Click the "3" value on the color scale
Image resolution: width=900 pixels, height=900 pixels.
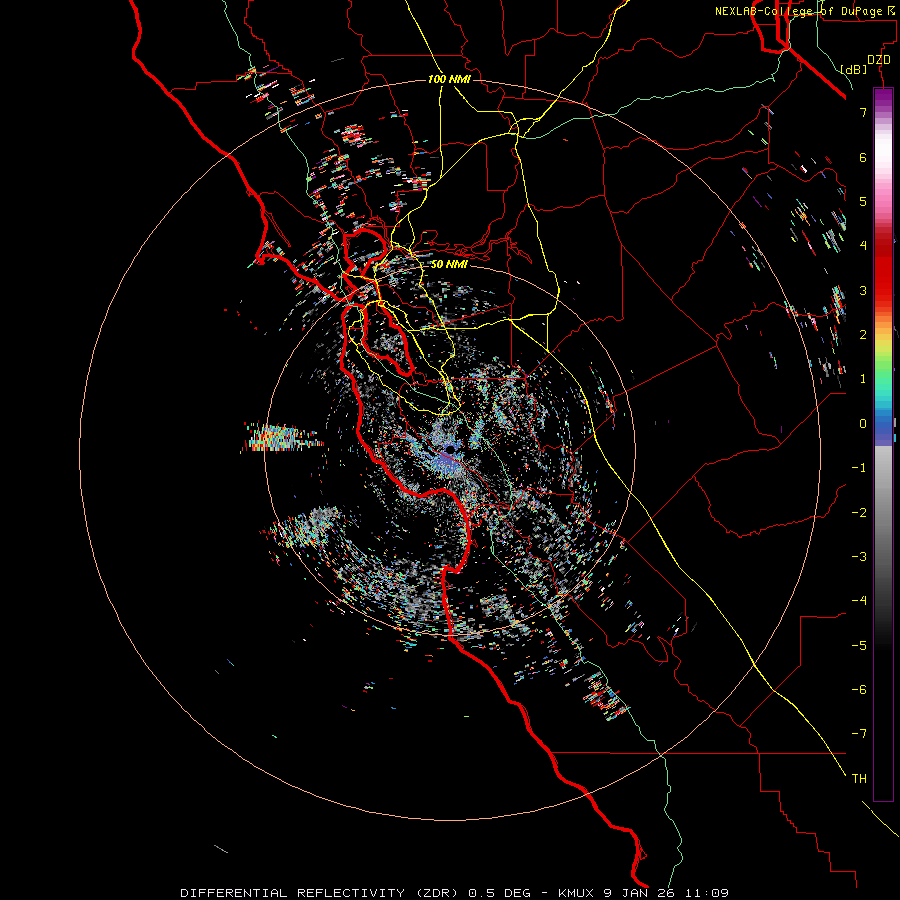point(863,290)
